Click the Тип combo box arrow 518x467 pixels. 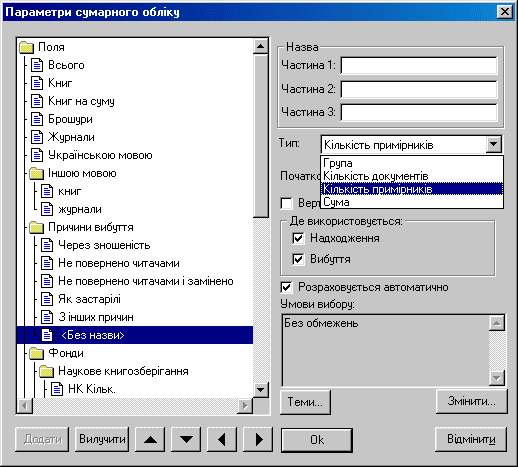coord(494,144)
